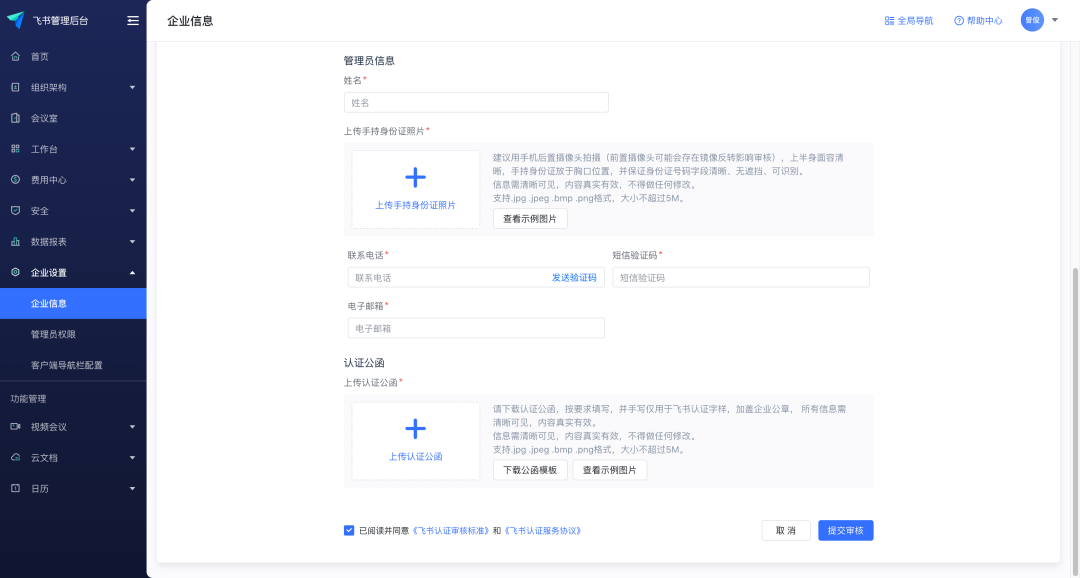Uncheck the 已阅读并同意 agreement checkbox

pos(349,530)
